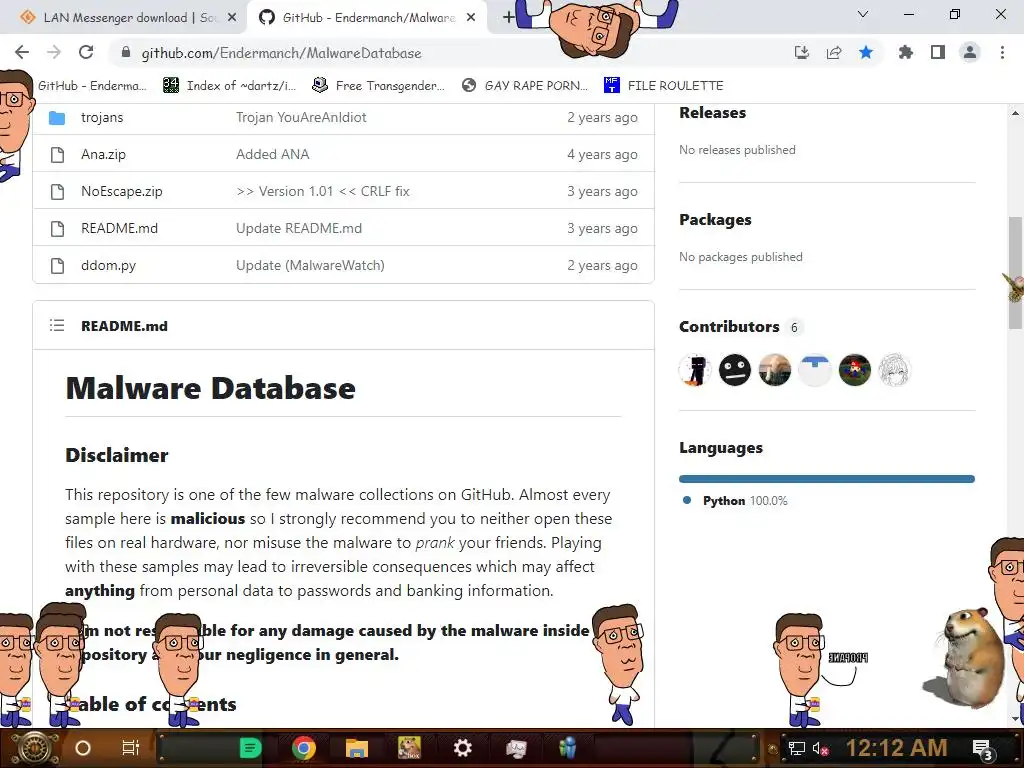Click file icon beside NoEscape.zip

click(57, 191)
